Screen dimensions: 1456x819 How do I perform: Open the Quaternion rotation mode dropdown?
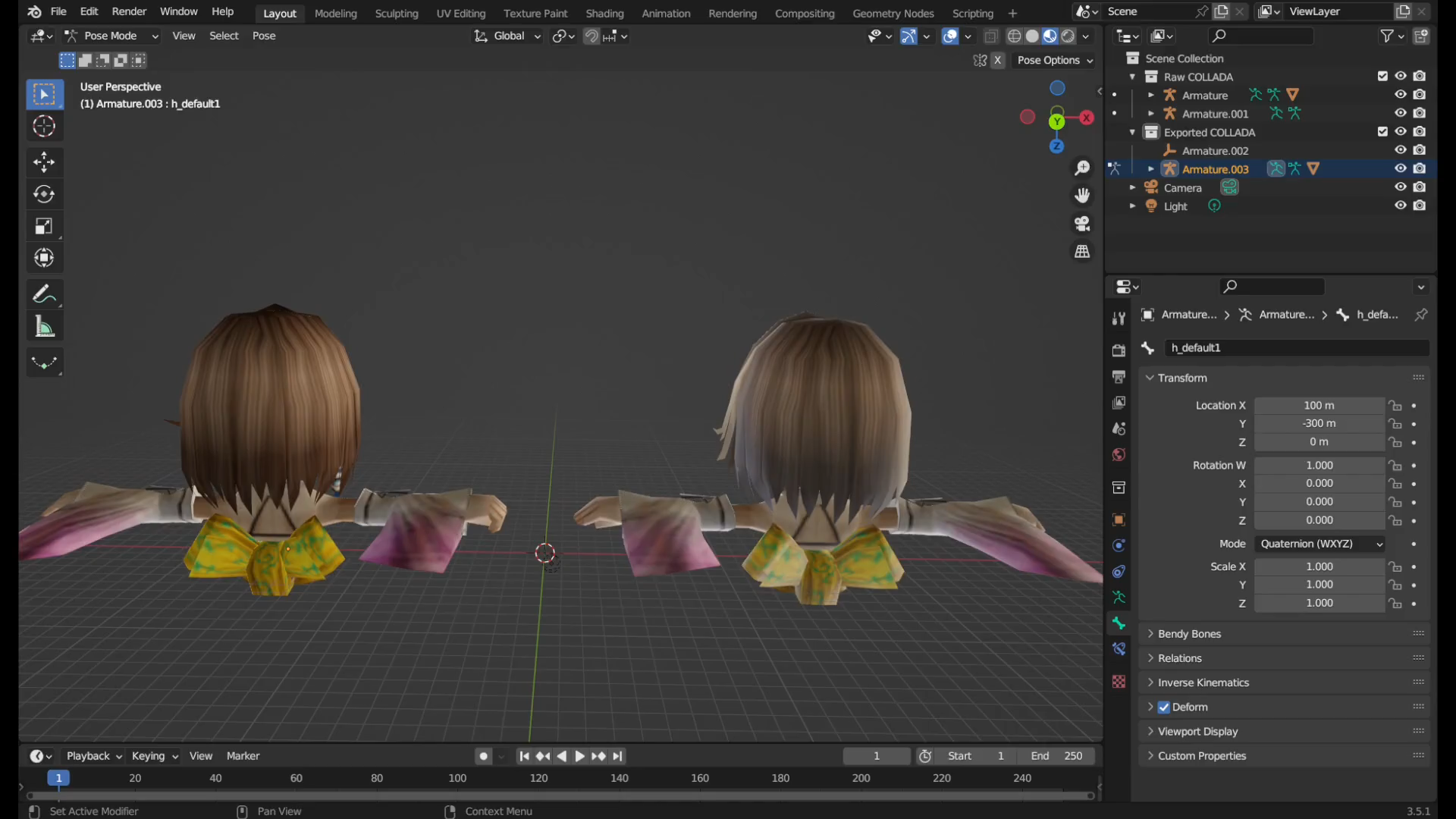coord(1320,544)
